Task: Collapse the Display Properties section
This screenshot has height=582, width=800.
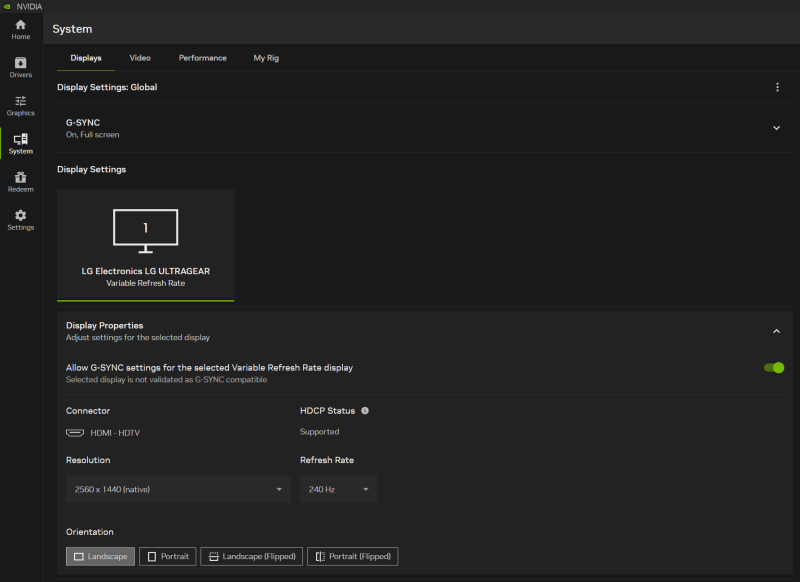Action: [x=776, y=332]
